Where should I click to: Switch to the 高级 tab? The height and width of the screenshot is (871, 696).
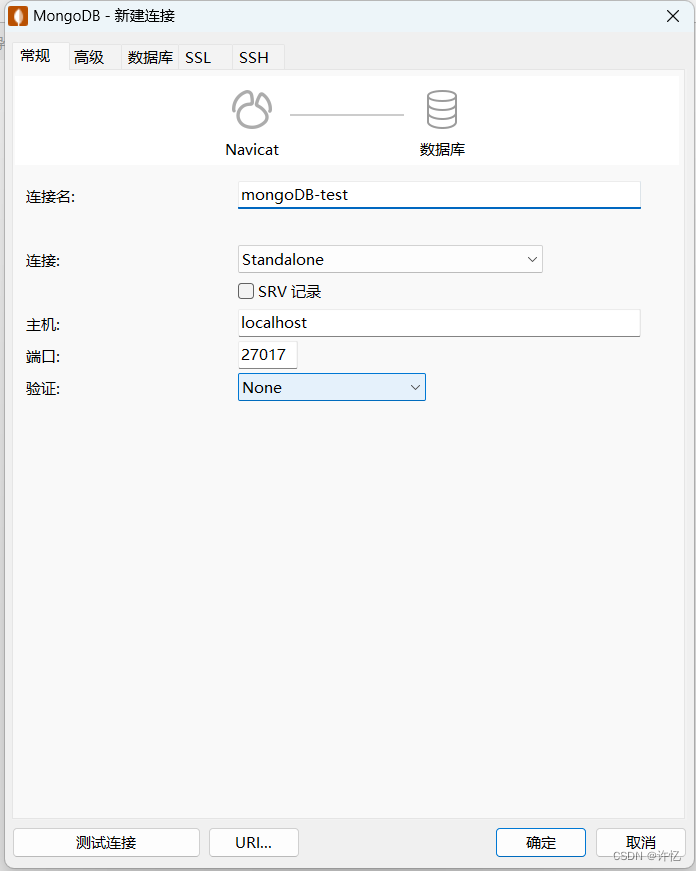click(x=95, y=57)
